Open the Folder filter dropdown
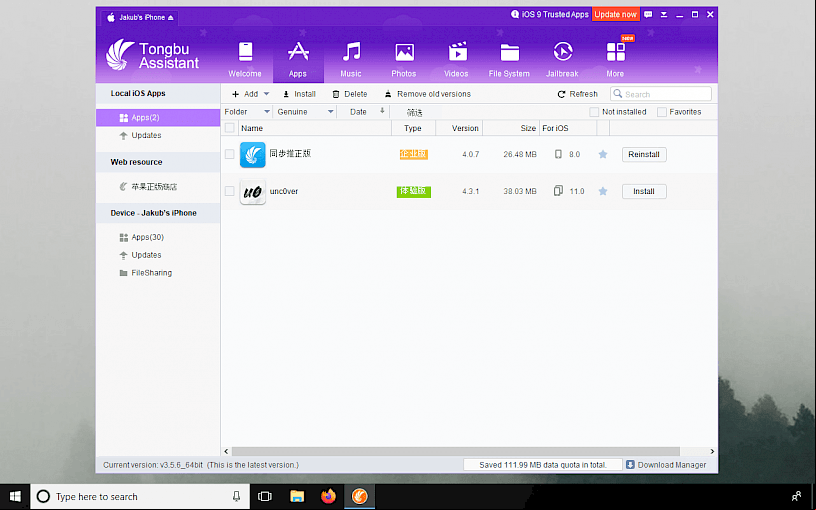The height and width of the screenshot is (510, 816). click(x=247, y=112)
